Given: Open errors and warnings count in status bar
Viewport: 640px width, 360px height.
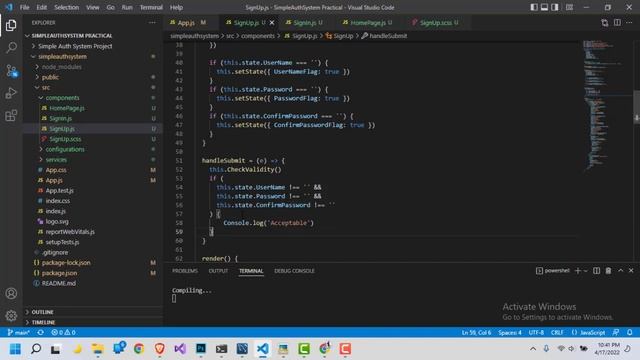Looking at the screenshot, I should point(63,332).
